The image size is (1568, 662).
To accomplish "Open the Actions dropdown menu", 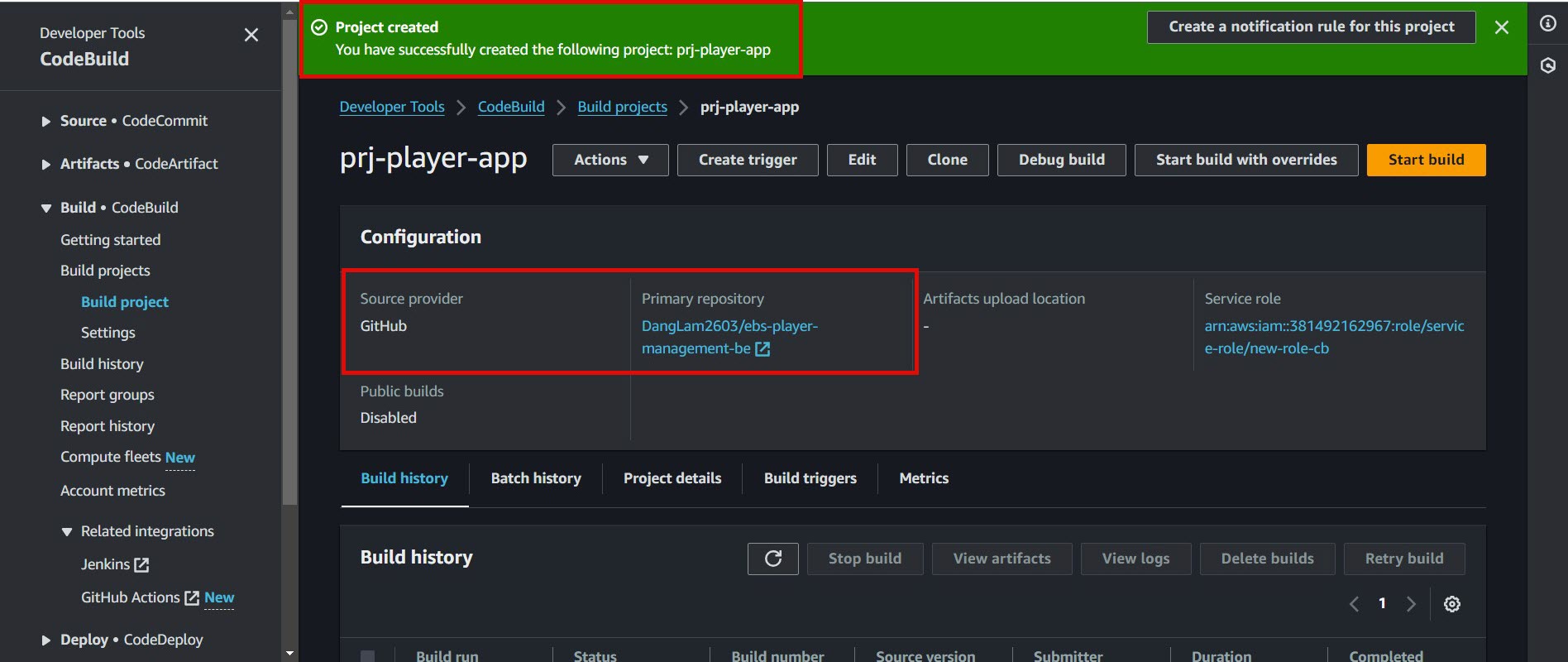I will (x=610, y=160).
